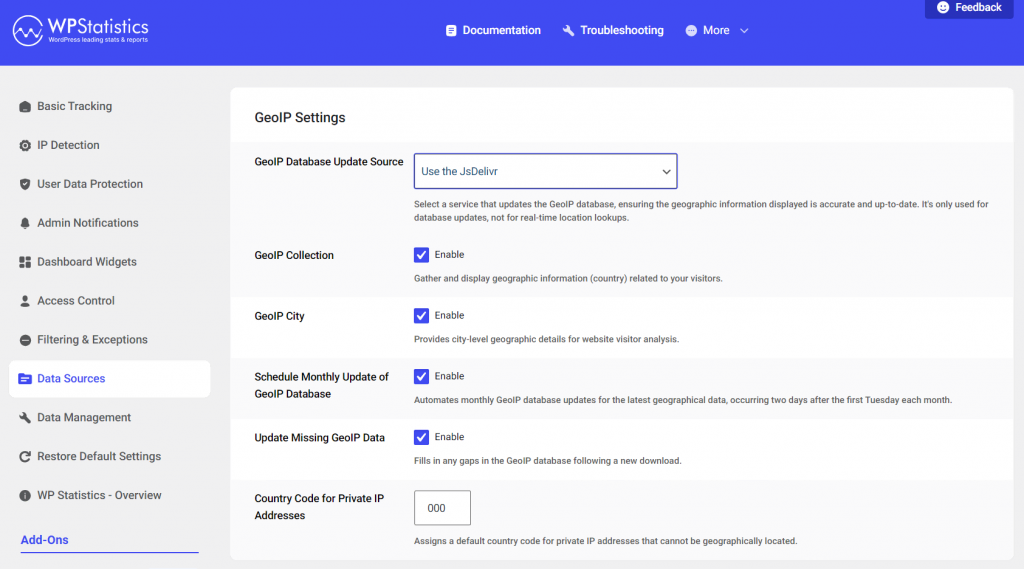Toggle the Update Missing GeoIP Data checkbox
This screenshot has width=1024, height=569.
421,437
